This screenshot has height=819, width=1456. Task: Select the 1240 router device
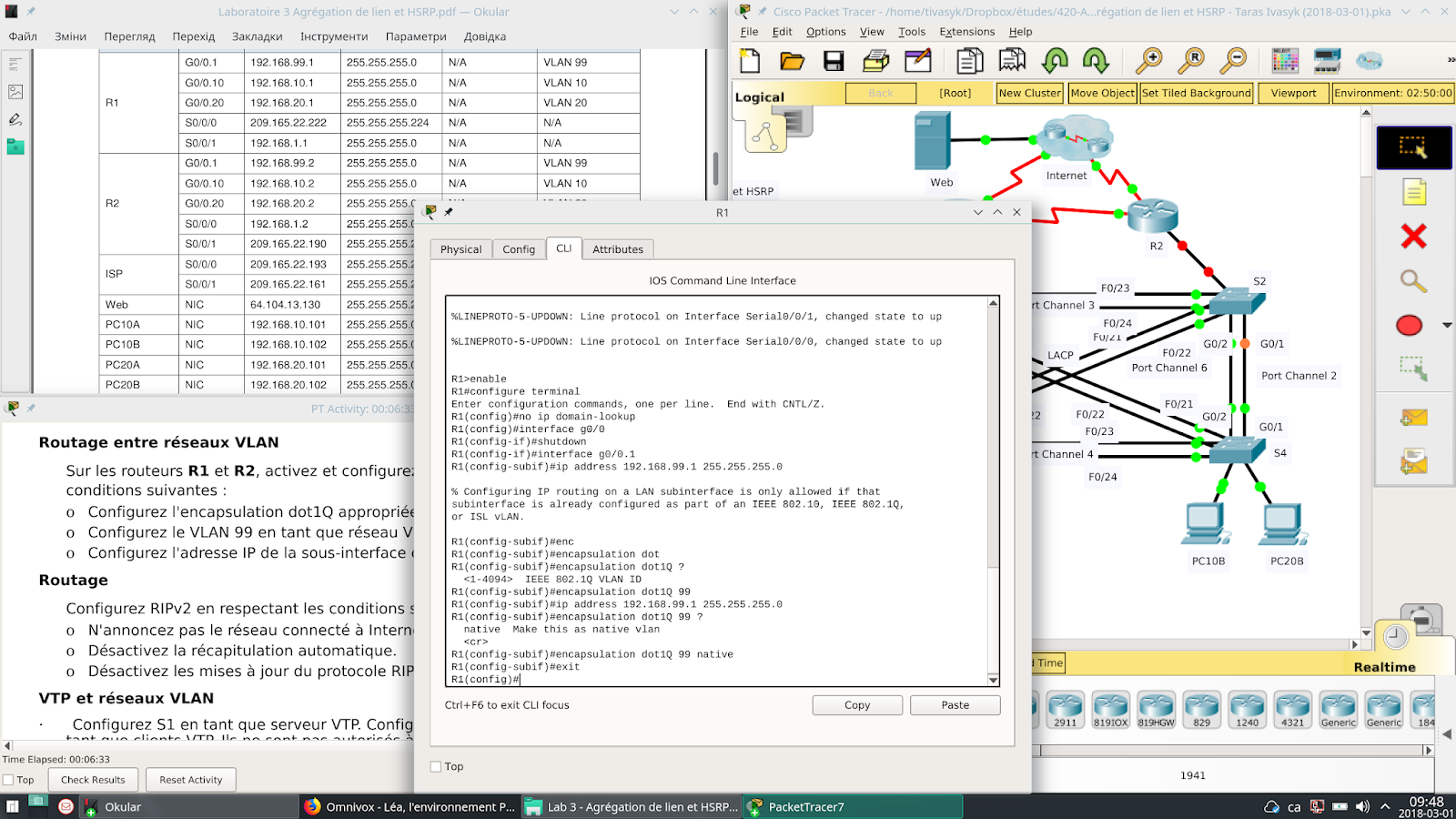tap(1247, 710)
